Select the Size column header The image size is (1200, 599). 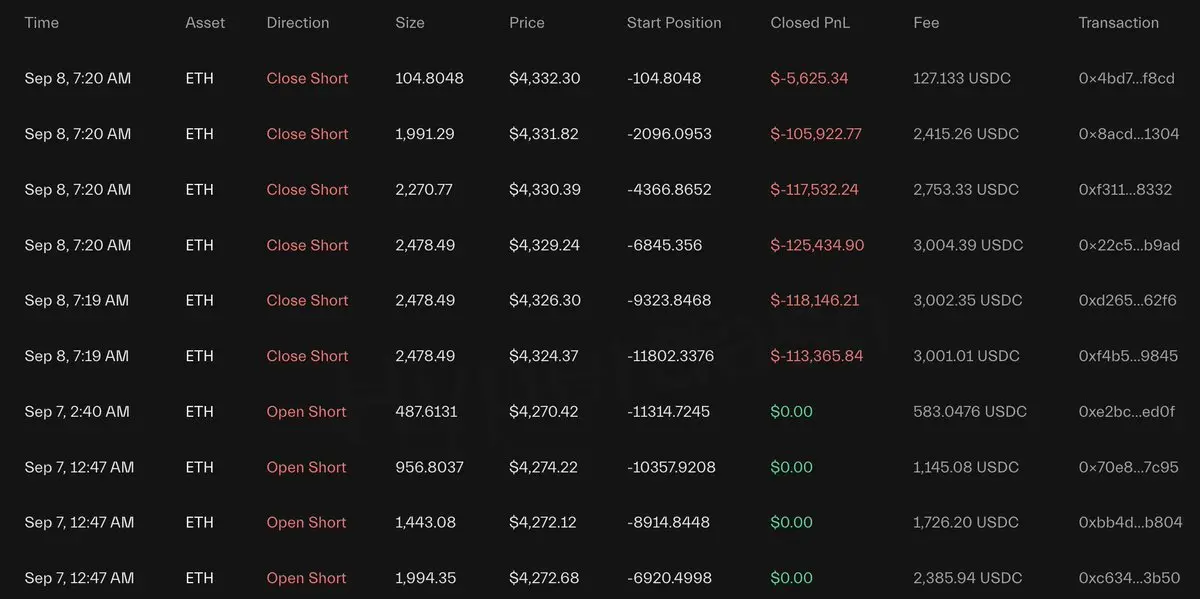[410, 22]
